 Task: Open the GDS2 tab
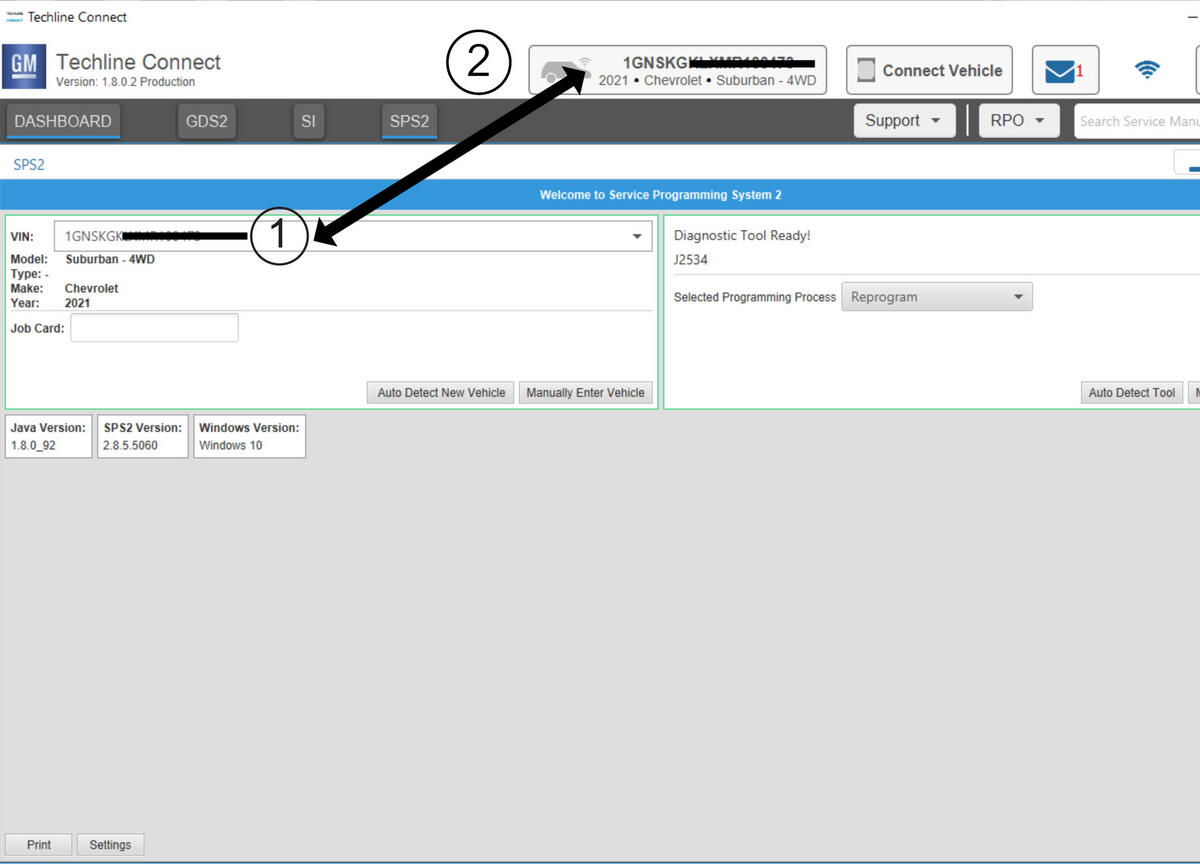tap(207, 121)
